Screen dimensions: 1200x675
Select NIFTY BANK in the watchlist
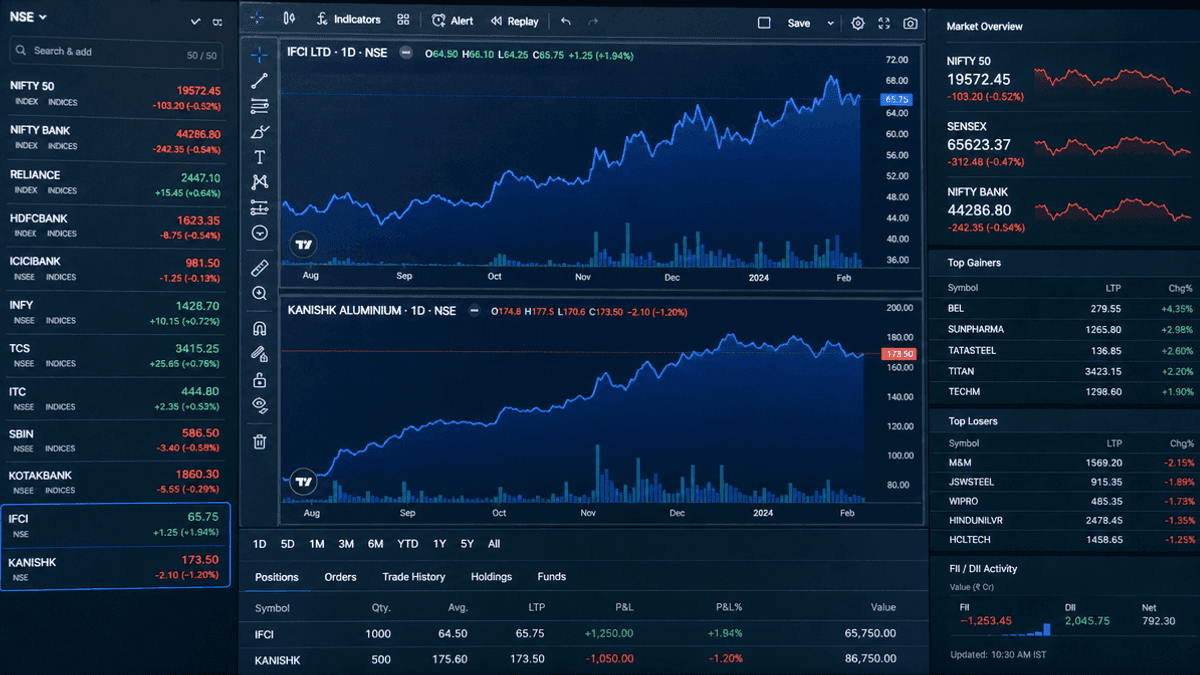(x=116, y=138)
